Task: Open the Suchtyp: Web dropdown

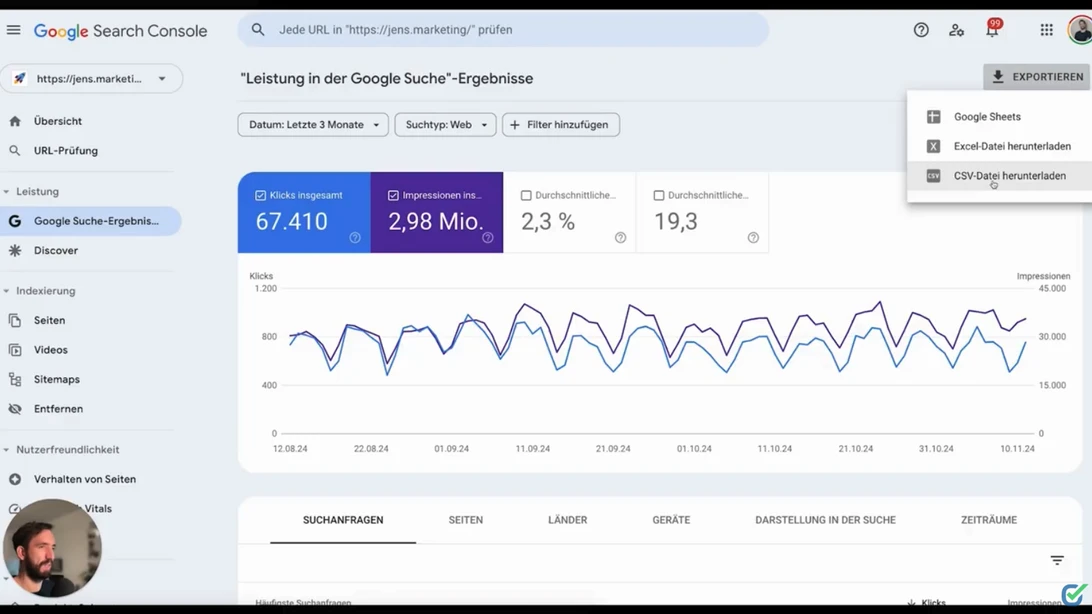Action: click(x=445, y=125)
